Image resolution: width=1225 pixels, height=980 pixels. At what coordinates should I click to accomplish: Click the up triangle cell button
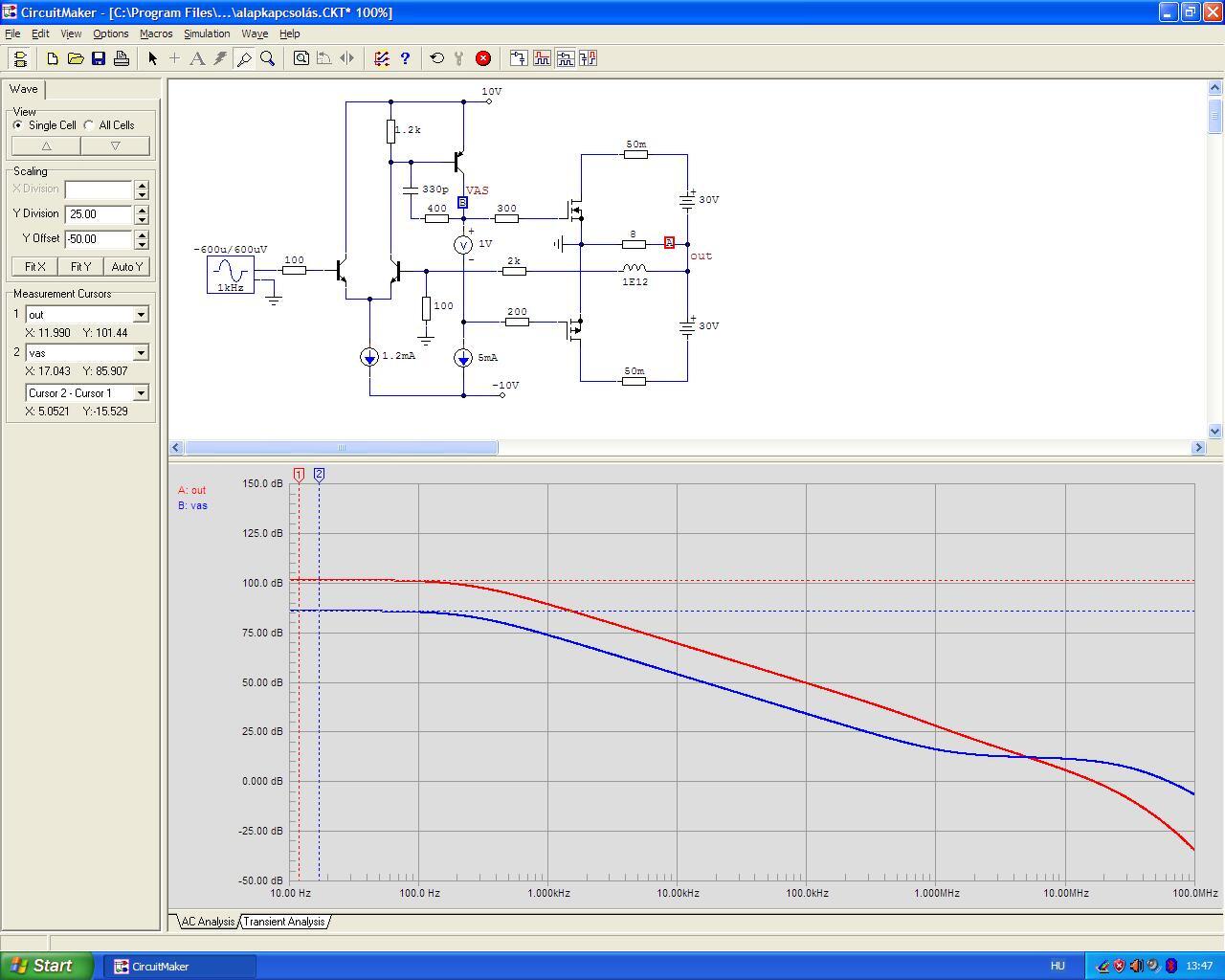click(x=46, y=146)
